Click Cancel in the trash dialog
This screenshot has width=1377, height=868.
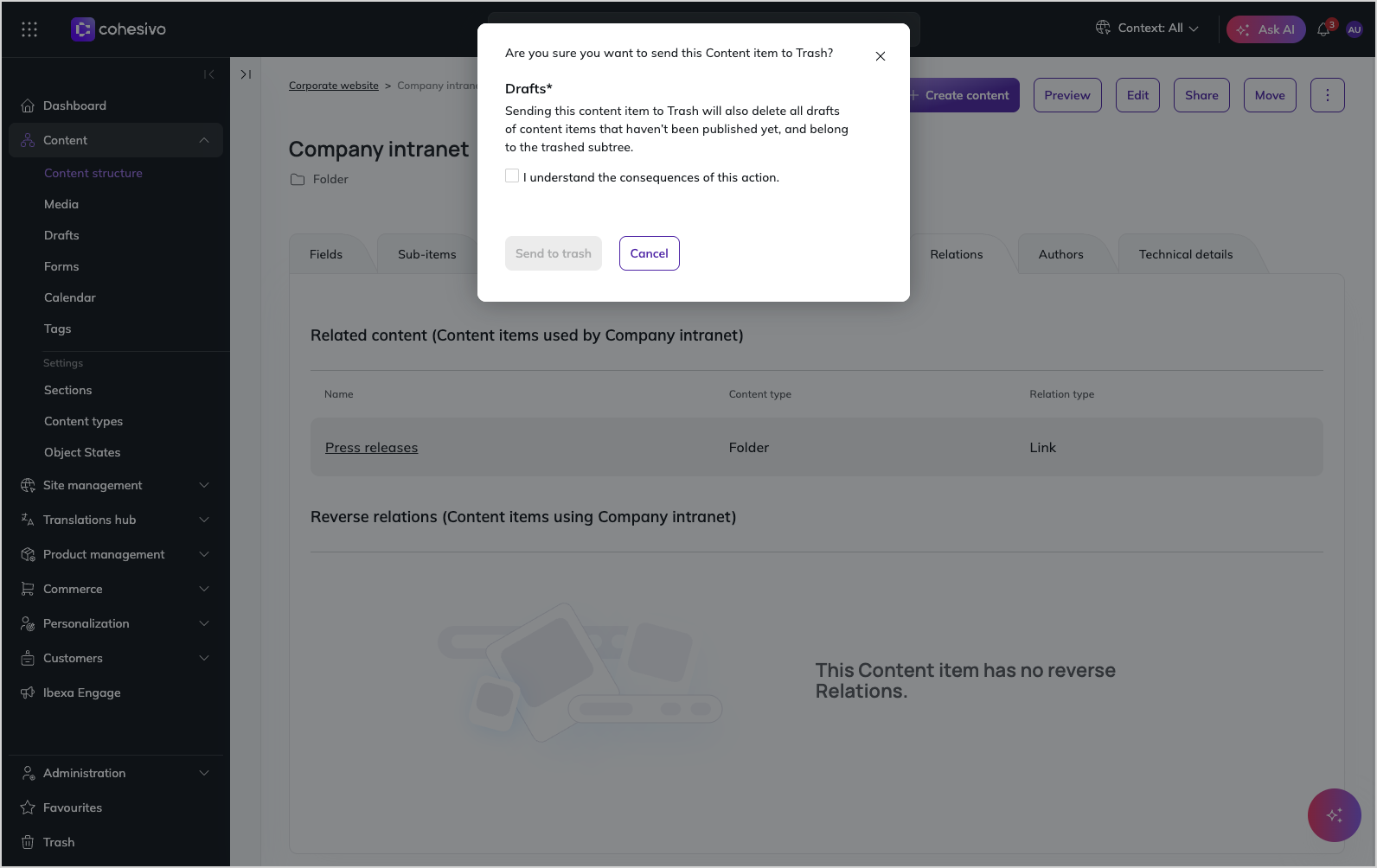coord(650,253)
